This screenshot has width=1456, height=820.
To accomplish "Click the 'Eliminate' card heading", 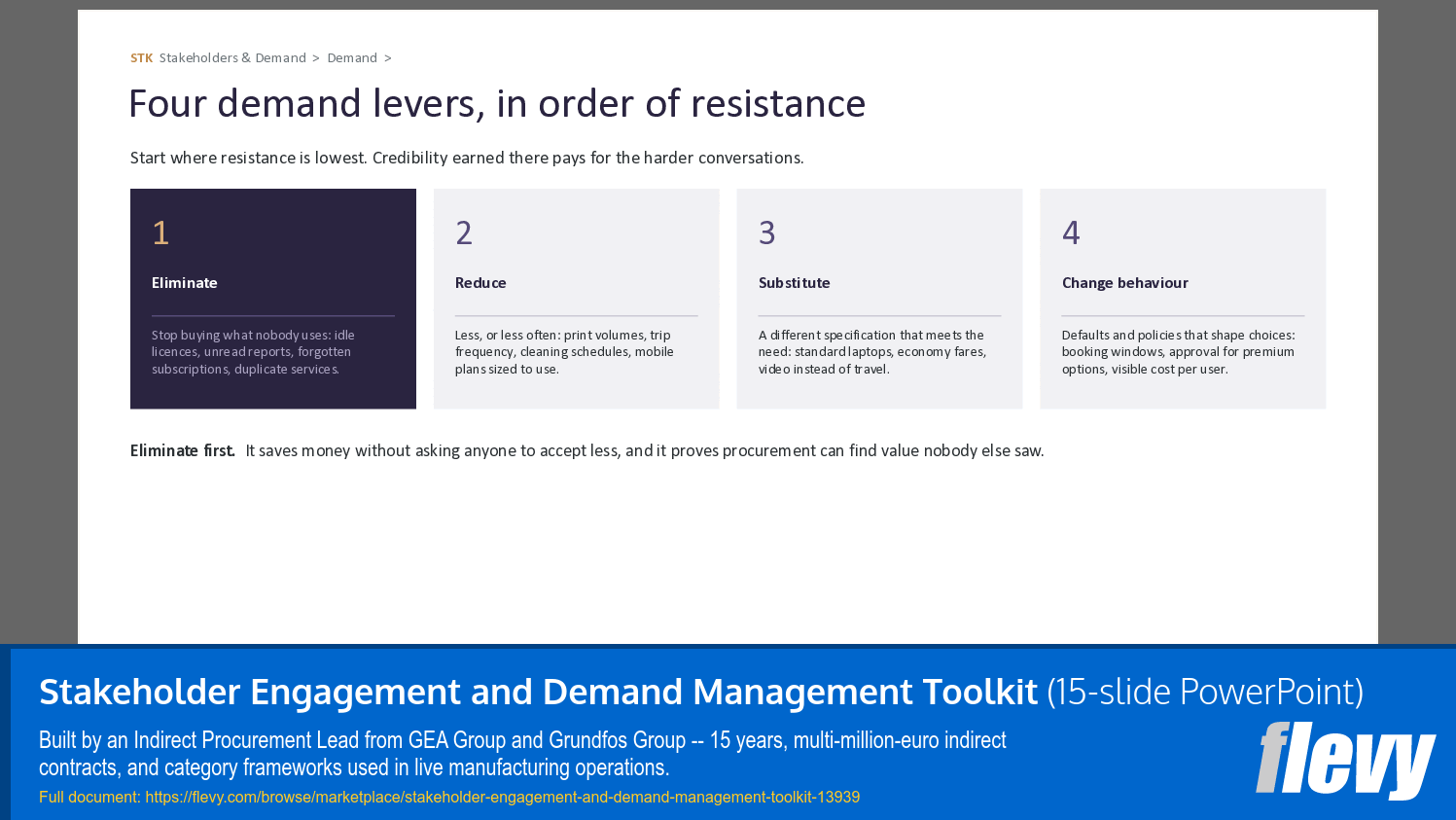I will click(x=185, y=283).
